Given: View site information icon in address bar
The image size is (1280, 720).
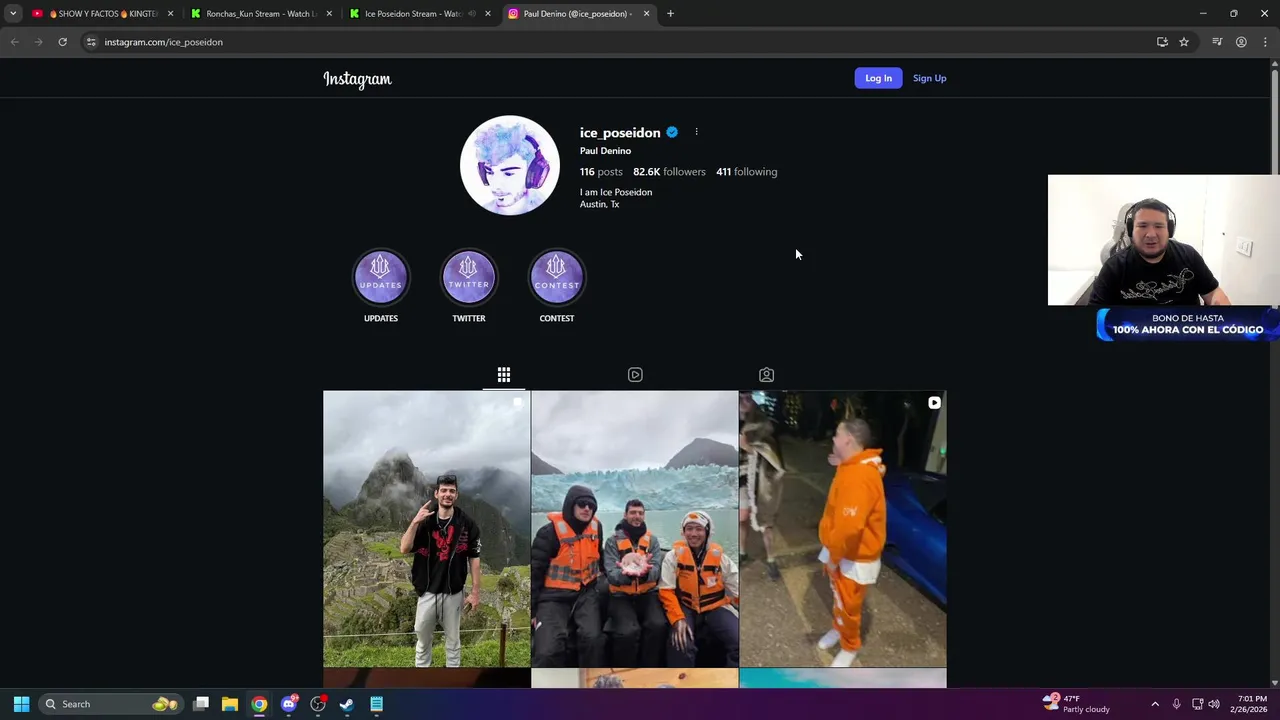Looking at the screenshot, I should click(x=91, y=42).
